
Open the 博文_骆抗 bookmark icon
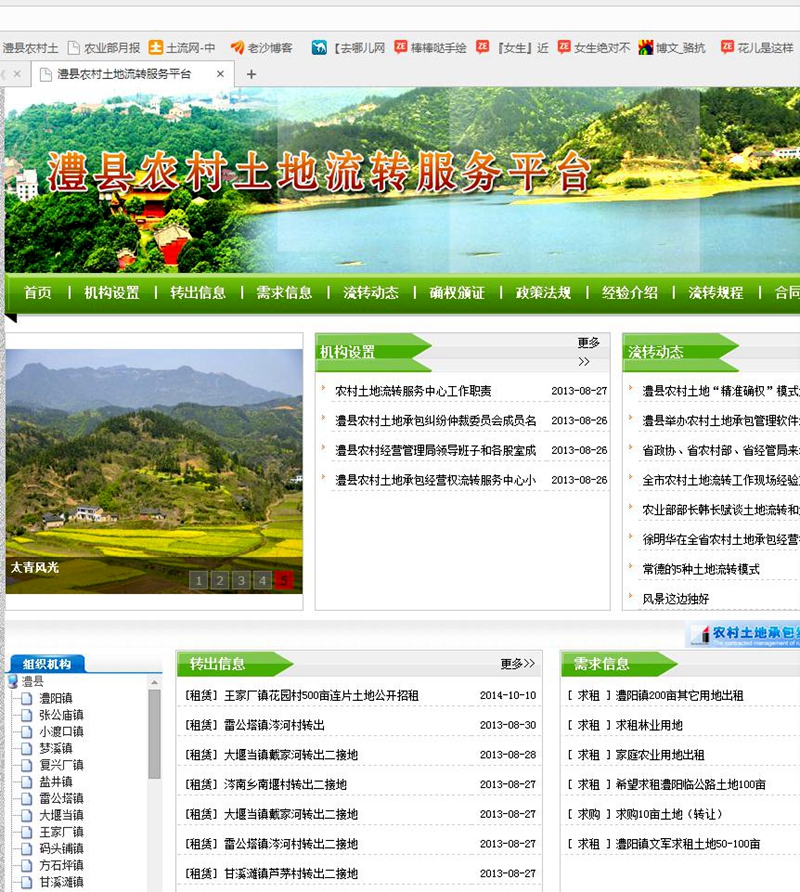(645, 47)
